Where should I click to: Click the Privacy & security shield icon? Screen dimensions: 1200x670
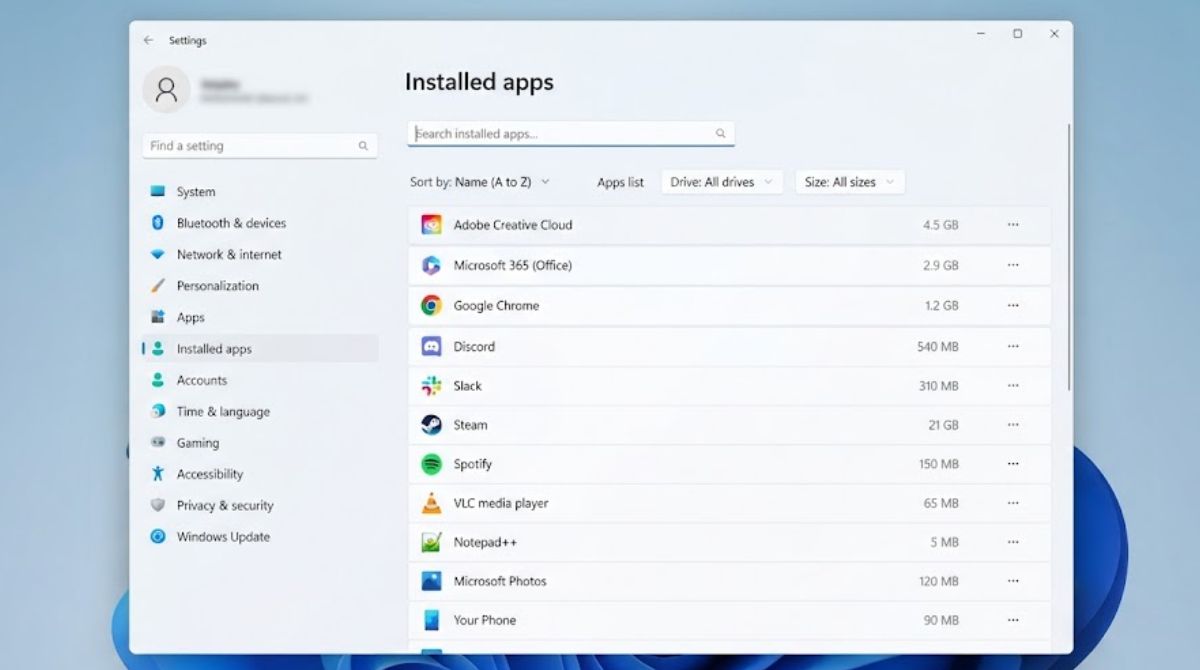coord(157,505)
